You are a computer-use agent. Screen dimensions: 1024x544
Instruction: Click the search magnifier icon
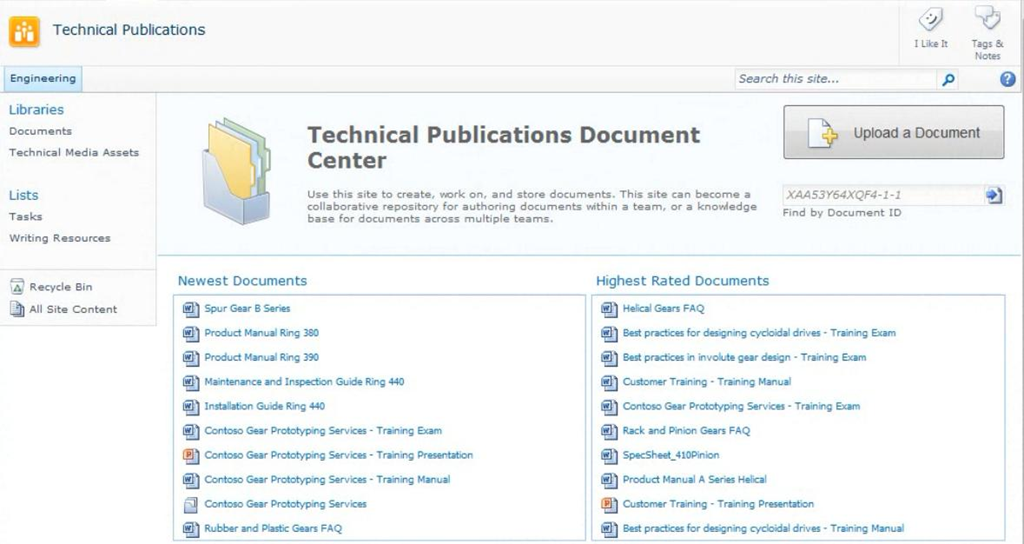[x=948, y=80]
